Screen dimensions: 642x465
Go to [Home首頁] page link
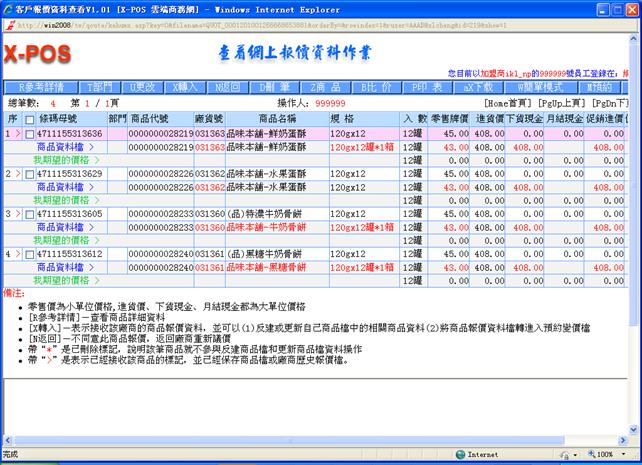[510, 103]
